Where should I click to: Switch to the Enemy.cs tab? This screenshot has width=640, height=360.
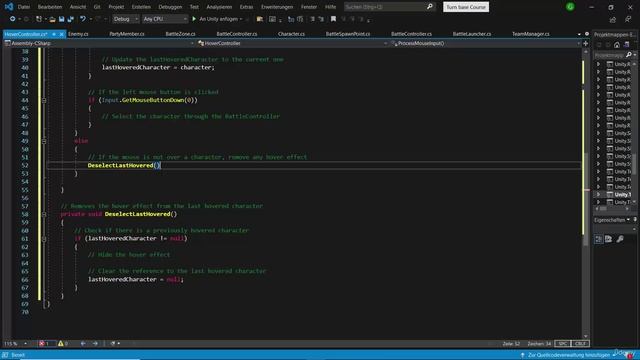(x=78, y=34)
